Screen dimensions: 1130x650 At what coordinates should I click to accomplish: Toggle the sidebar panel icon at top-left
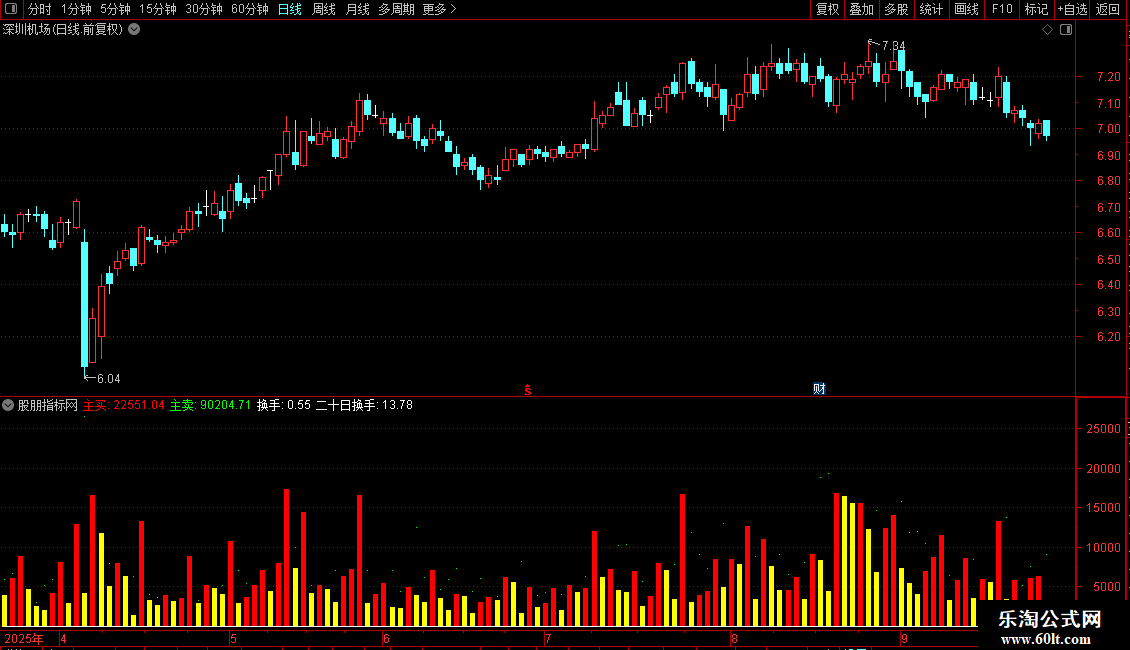[x=11, y=9]
